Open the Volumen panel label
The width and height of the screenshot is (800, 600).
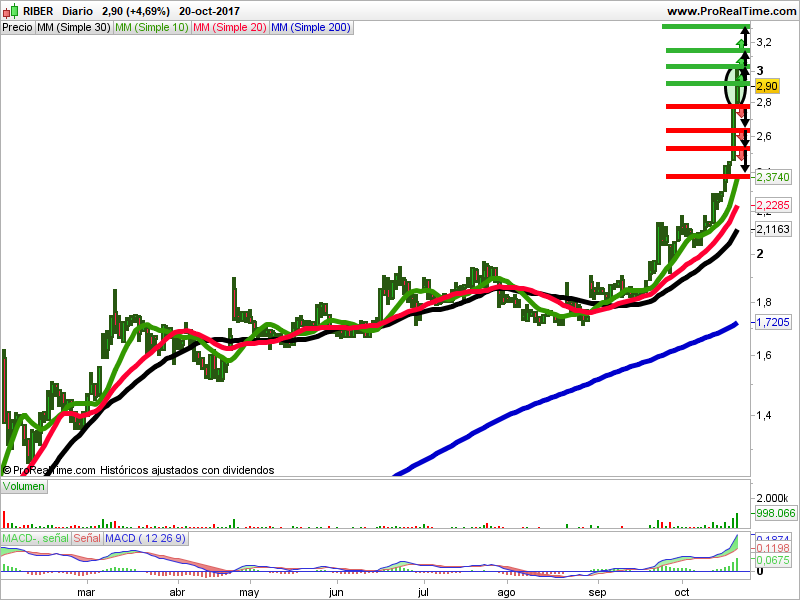[x=25, y=486]
